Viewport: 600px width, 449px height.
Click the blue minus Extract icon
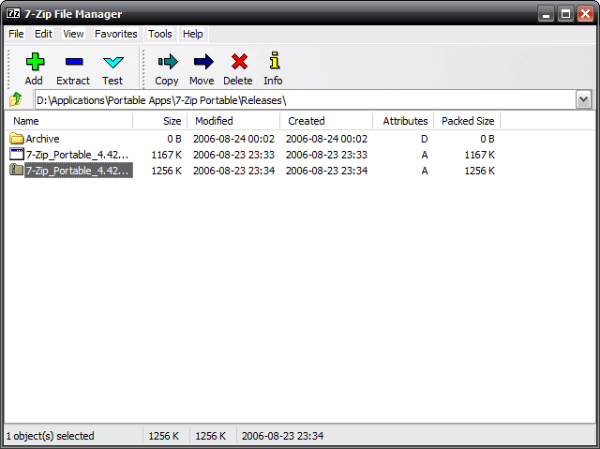point(72,63)
